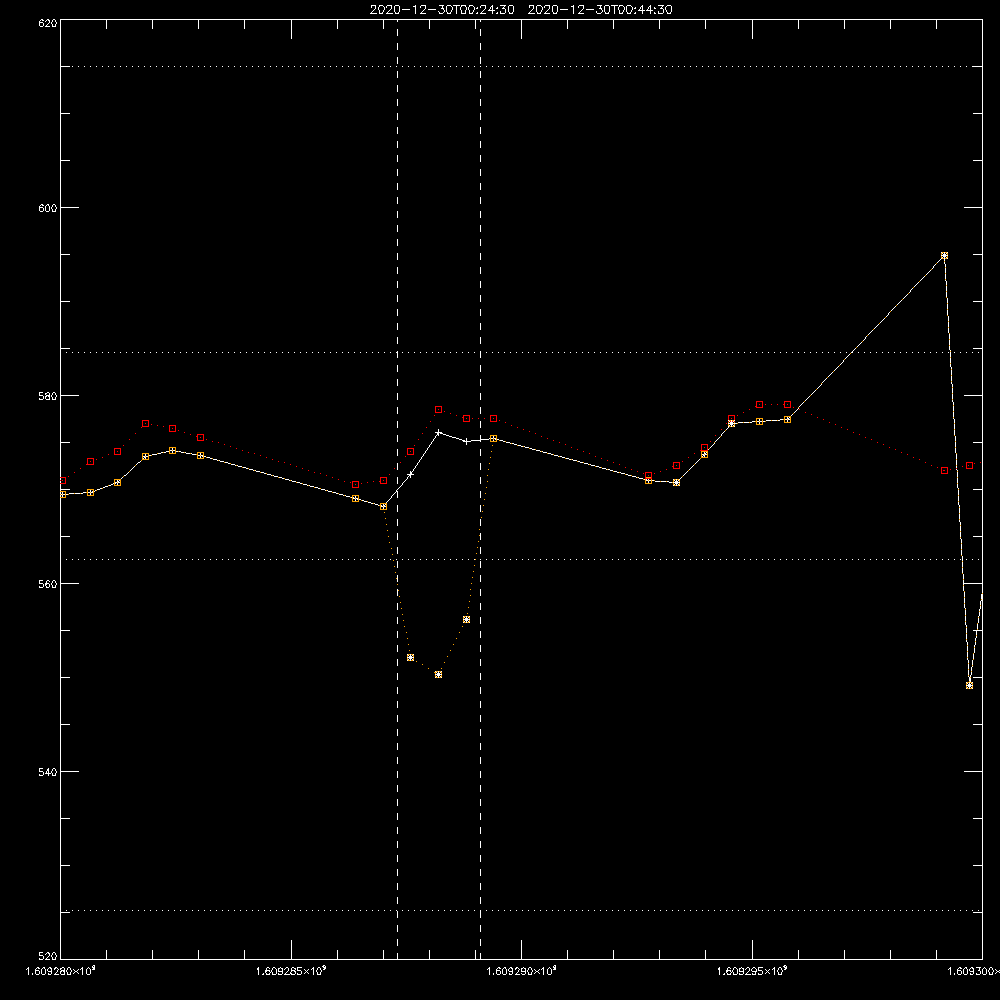
Task: Click the y-axis label 600
Action: (48, 208)
